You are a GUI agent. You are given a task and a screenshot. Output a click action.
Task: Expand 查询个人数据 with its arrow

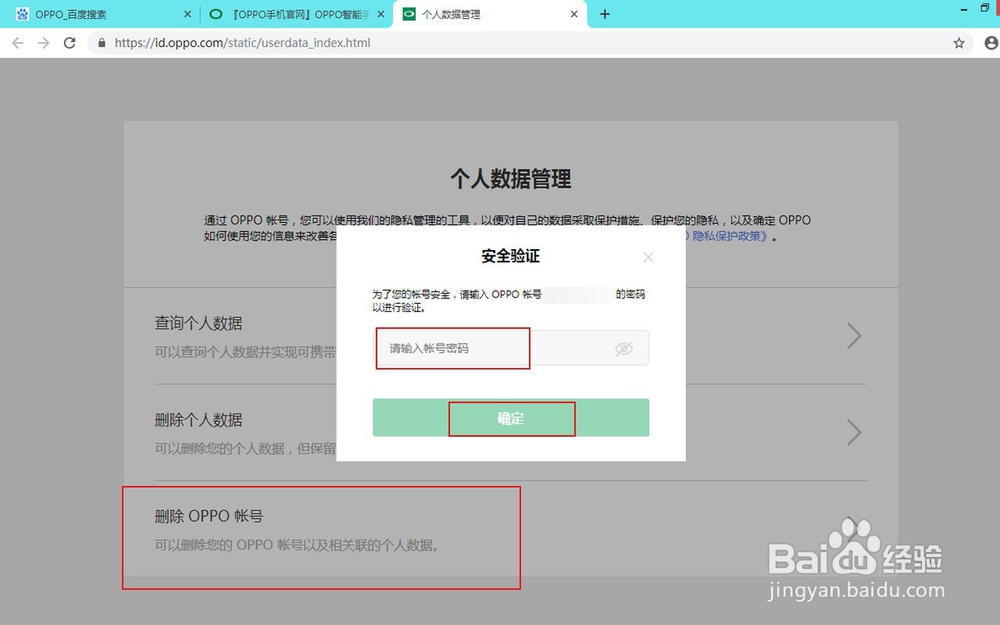(x=854, y=335)
